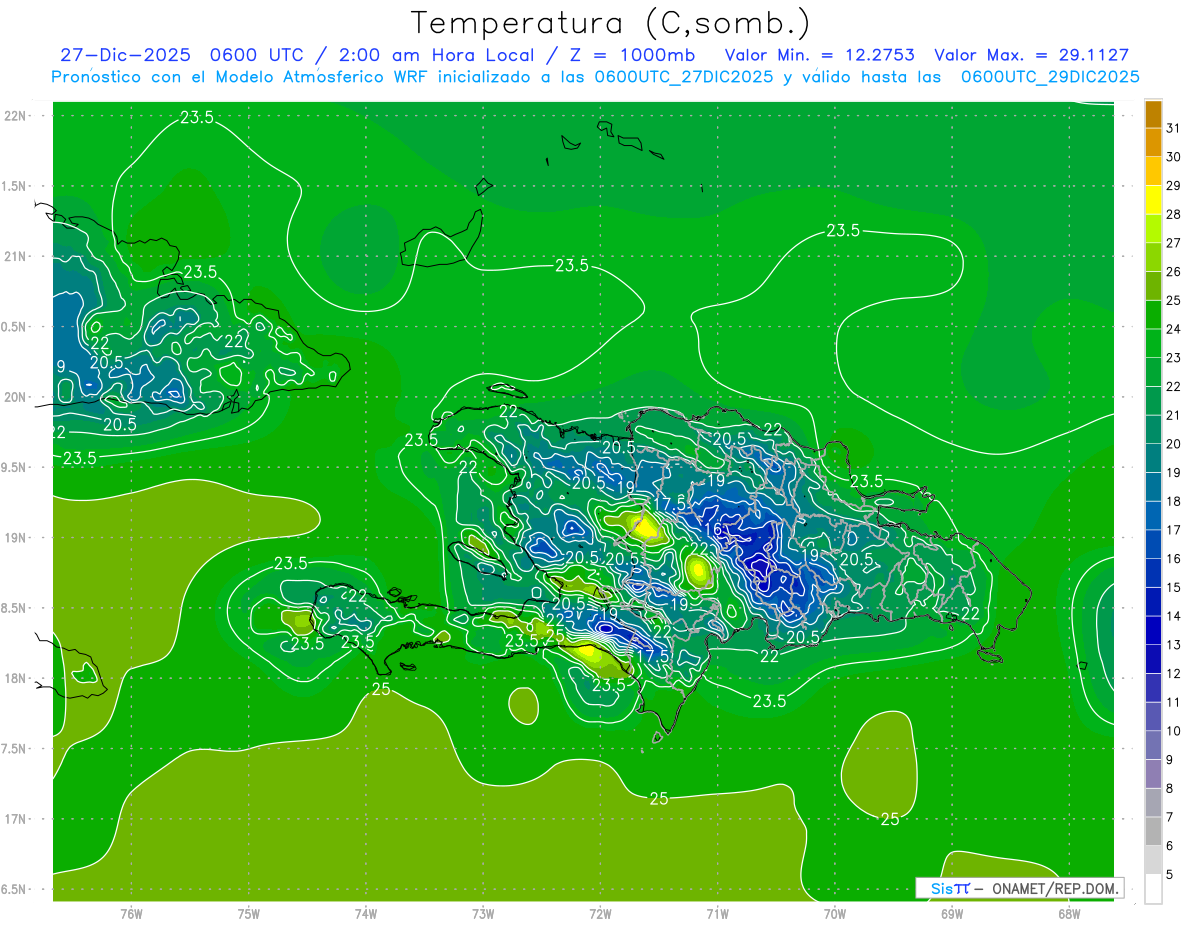Click the "Temperatura (C,somb.)" title

(611, 23)
